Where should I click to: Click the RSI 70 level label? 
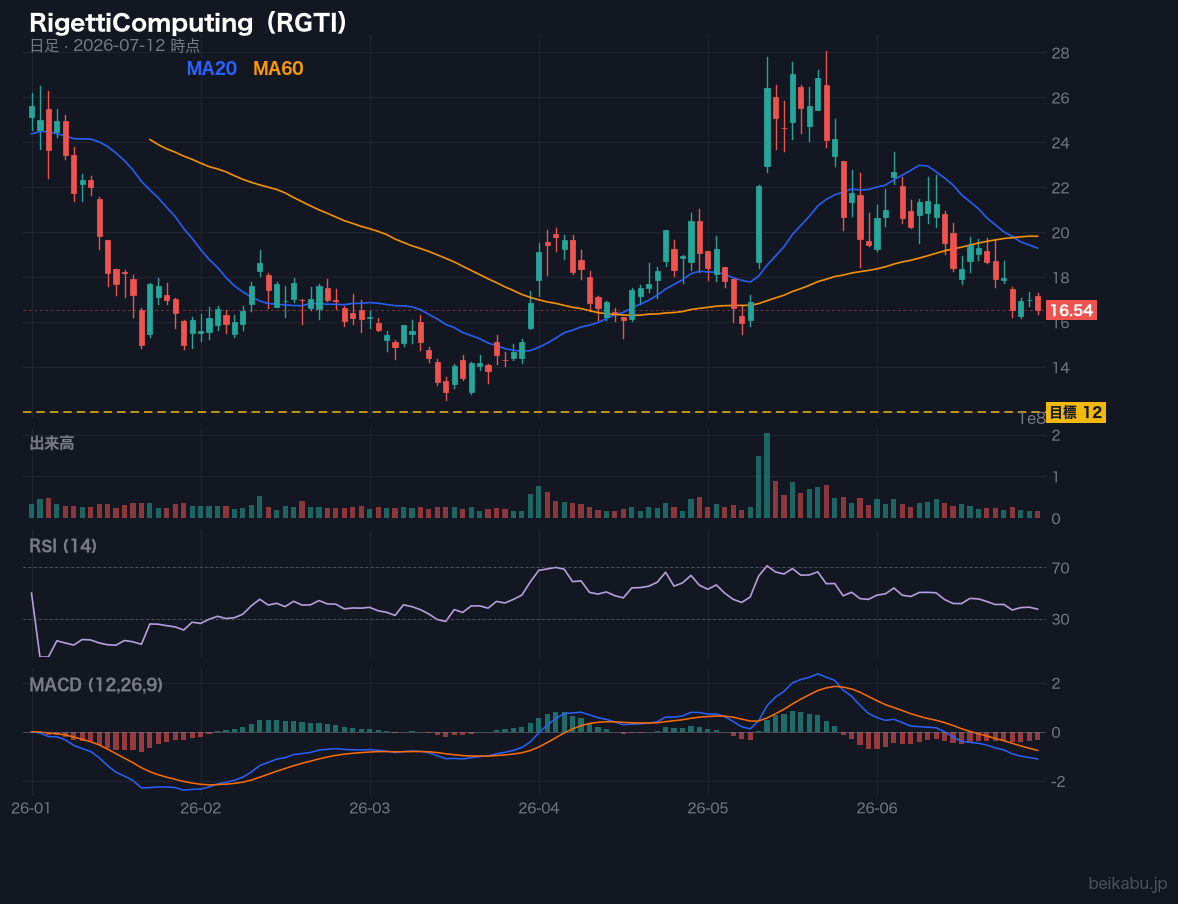(x=1060, y=568)
